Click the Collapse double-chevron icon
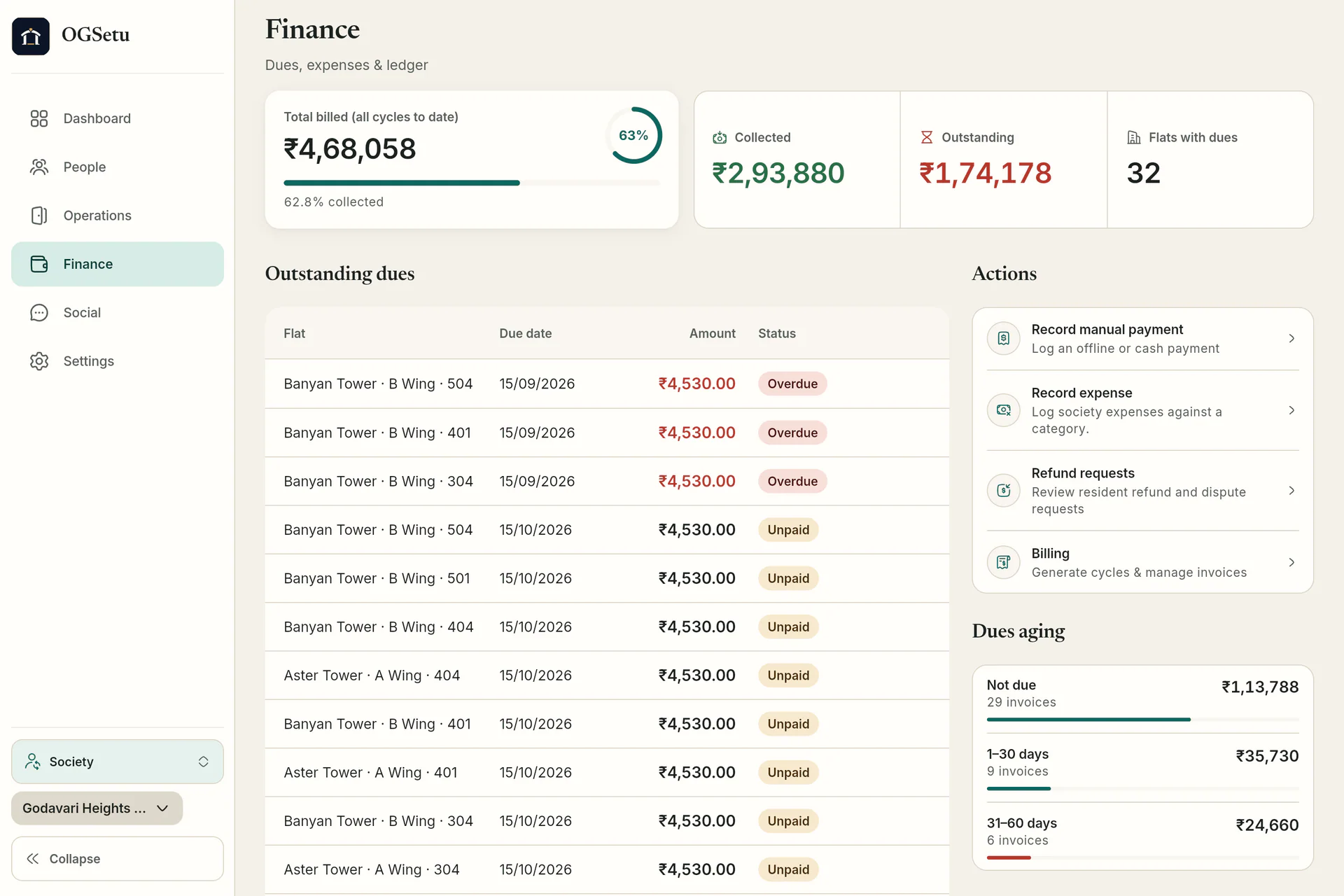 [32, 859]
